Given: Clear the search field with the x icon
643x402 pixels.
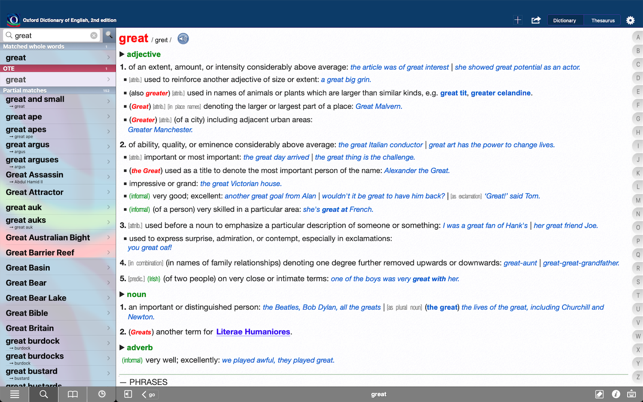Looking at the screenshot, I should point(94,35).
